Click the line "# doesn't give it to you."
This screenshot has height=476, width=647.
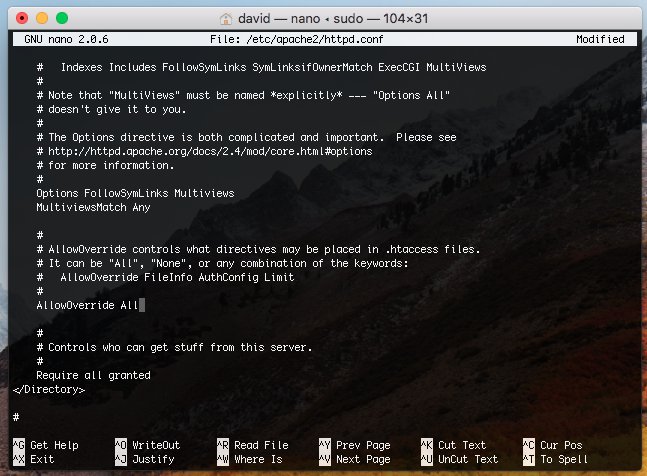click(x=111, y=109)
